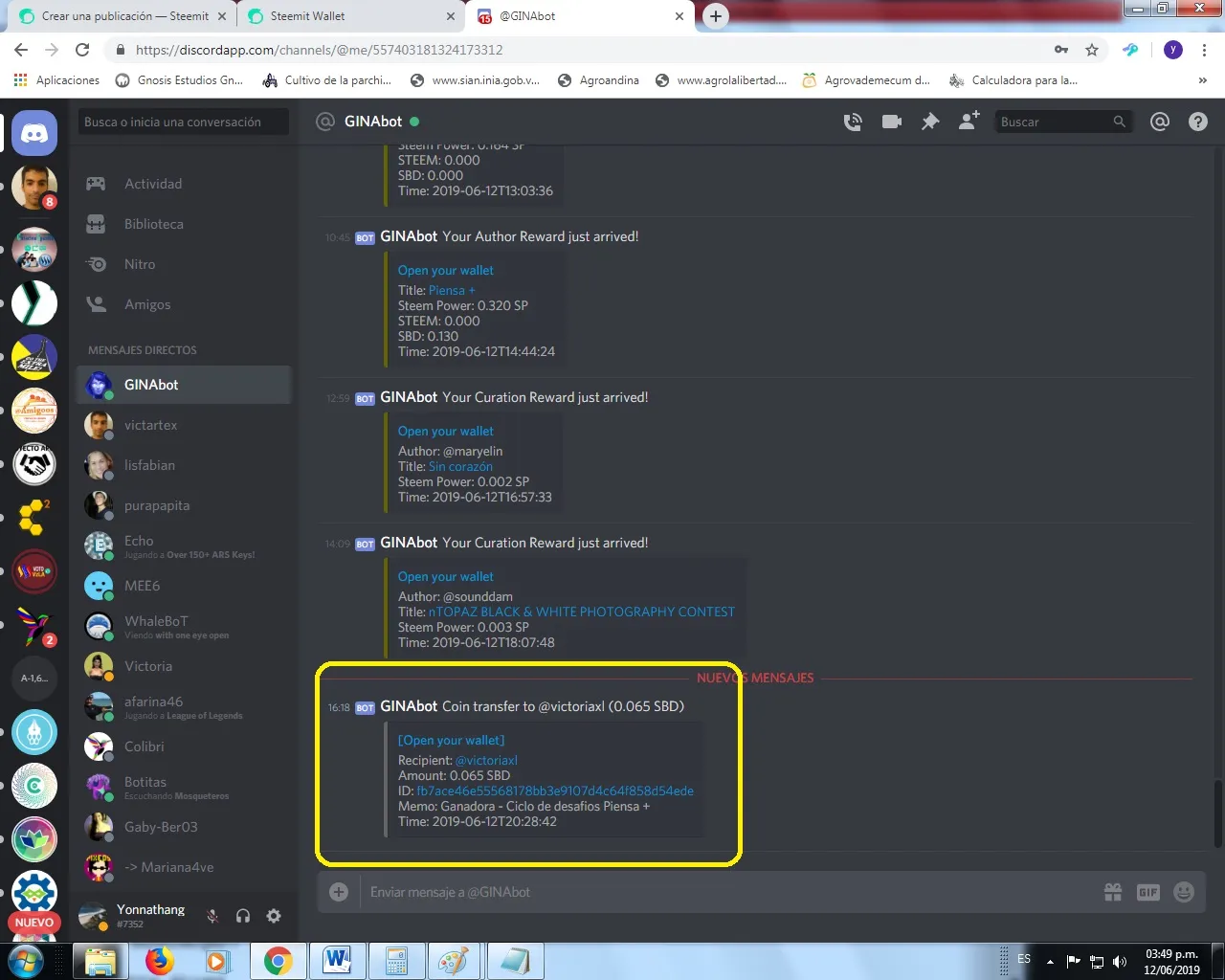Open Echo direct message

pos(183,546)
